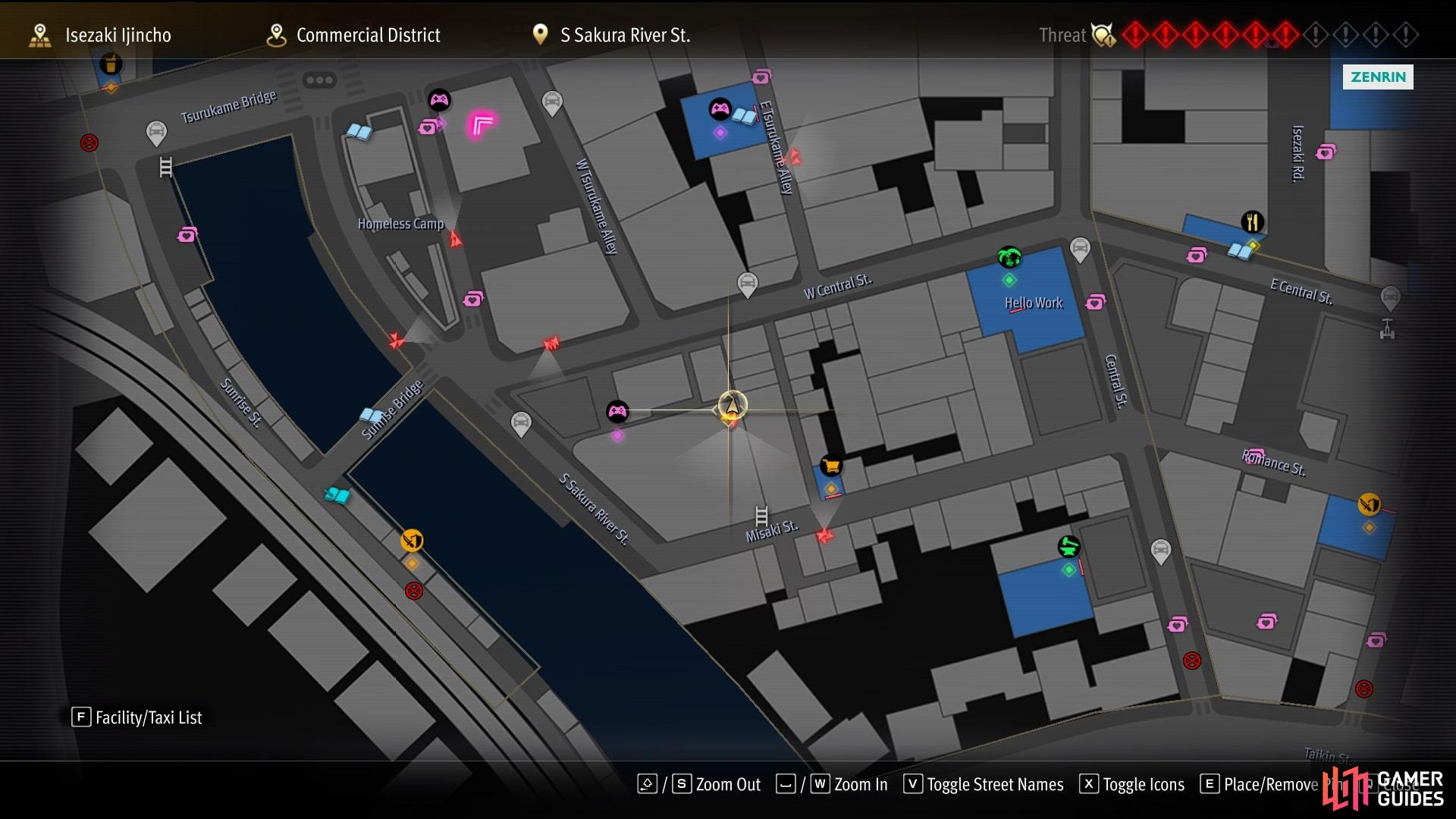Image resolution: width=1456 pixels, height=819 pixels.
Task: Click the glowing pink destination marker
Action: click(482, 124)
